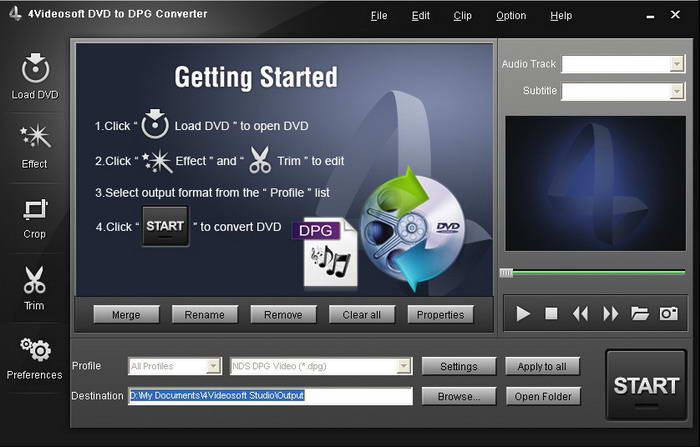Open the Option menu

pyautogui.click(x=511, y=16)
